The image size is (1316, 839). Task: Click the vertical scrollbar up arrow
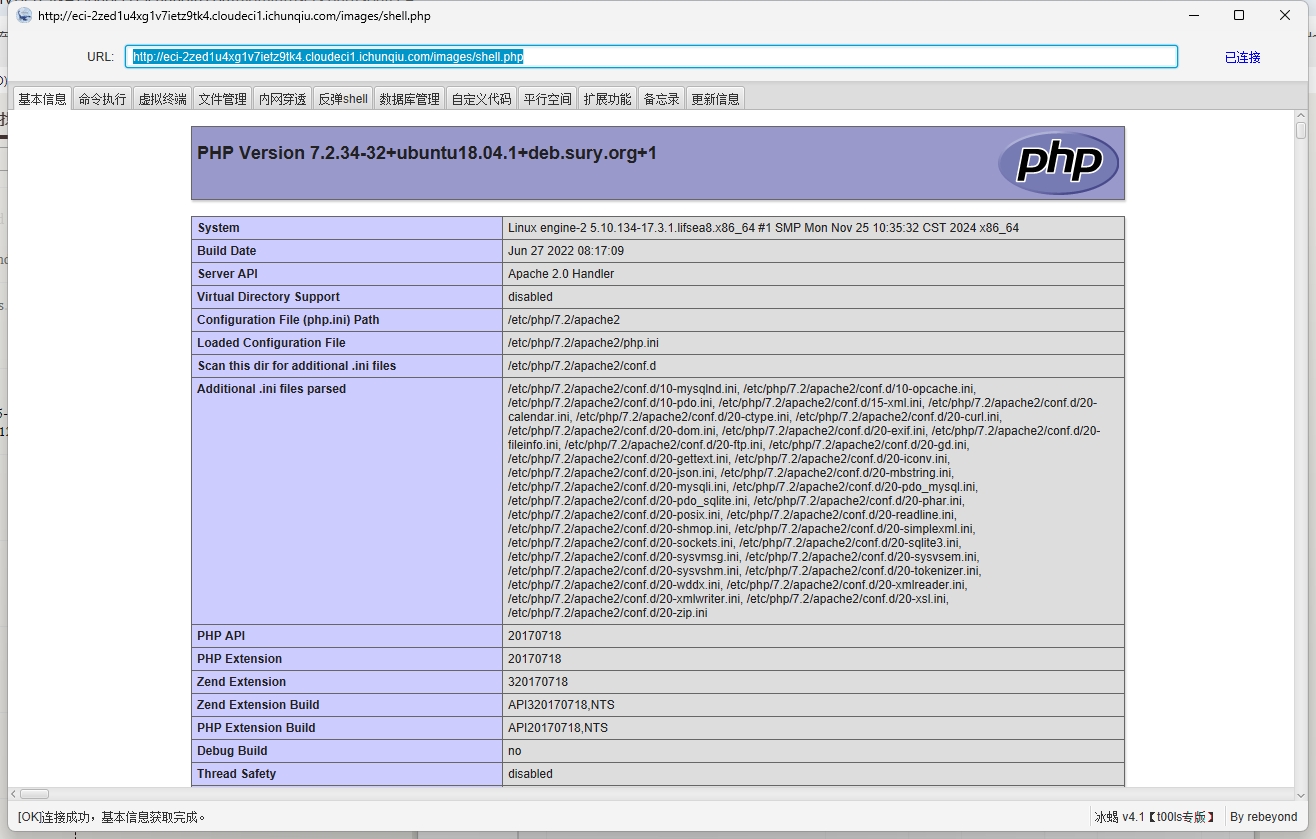[x=1300, y=116]
